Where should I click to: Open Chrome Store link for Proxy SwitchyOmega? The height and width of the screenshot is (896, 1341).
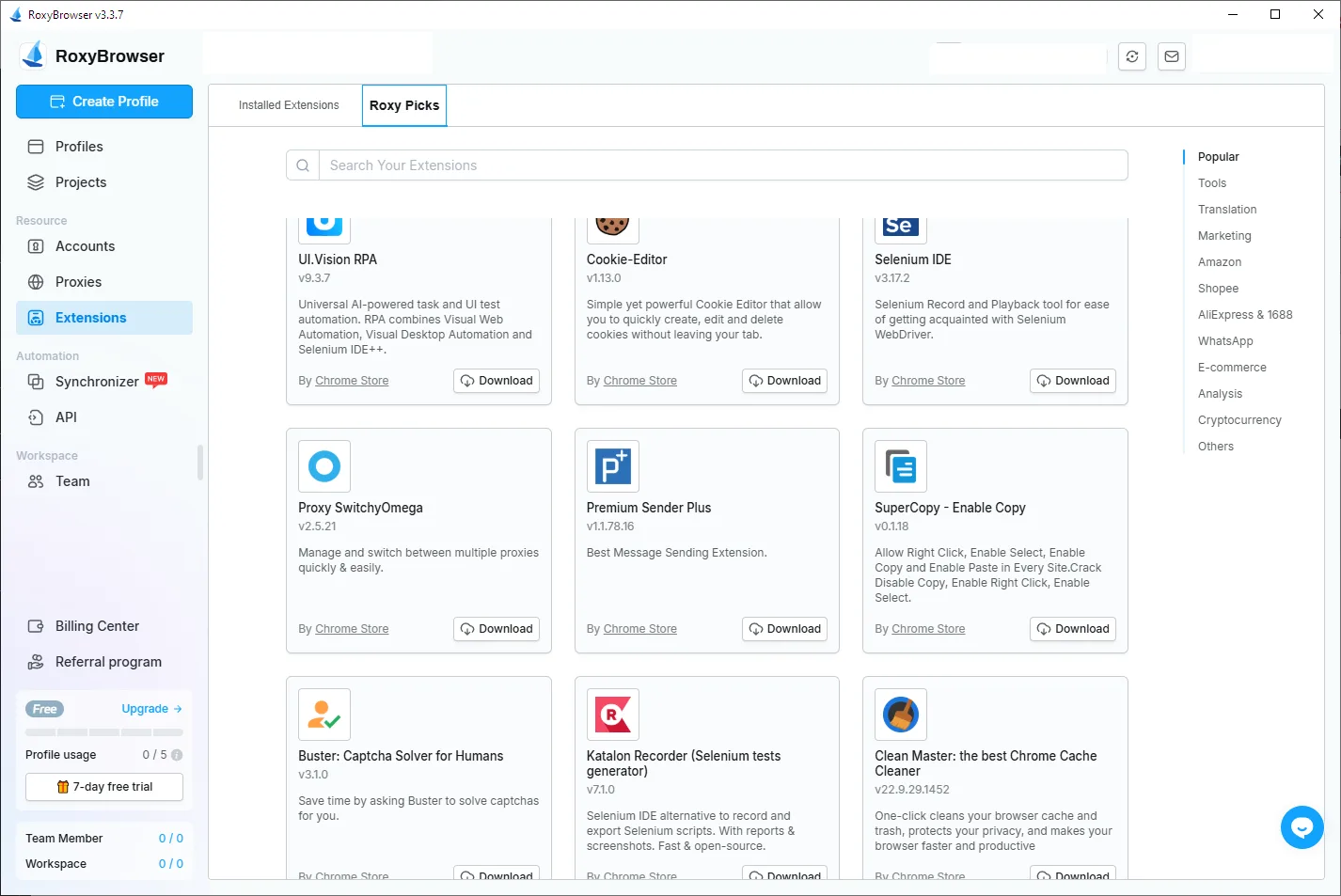[352, 629]
